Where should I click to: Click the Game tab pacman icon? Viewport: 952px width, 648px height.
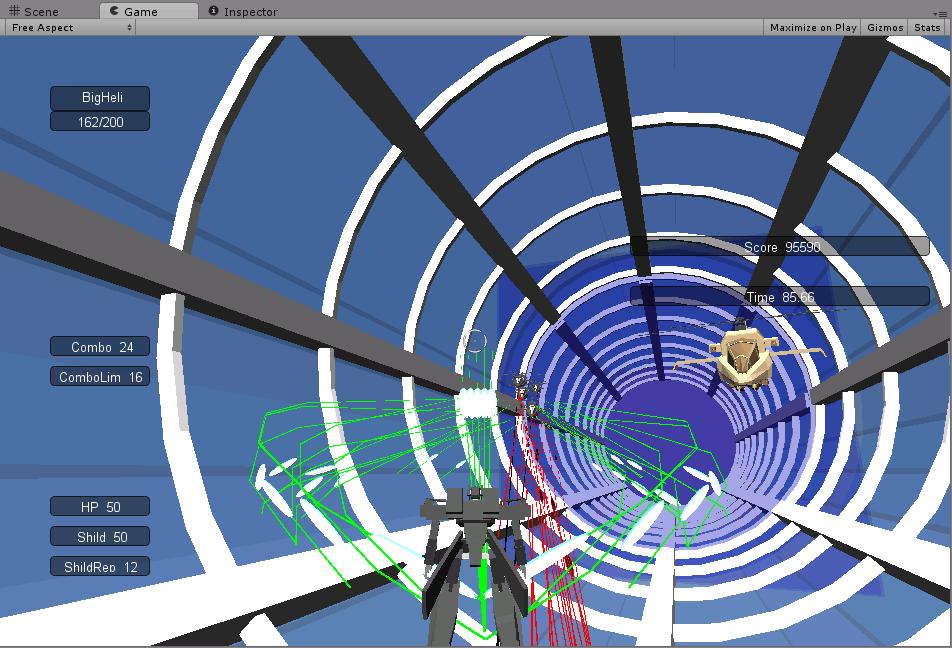pyautogui.click(x=114, y=11)
